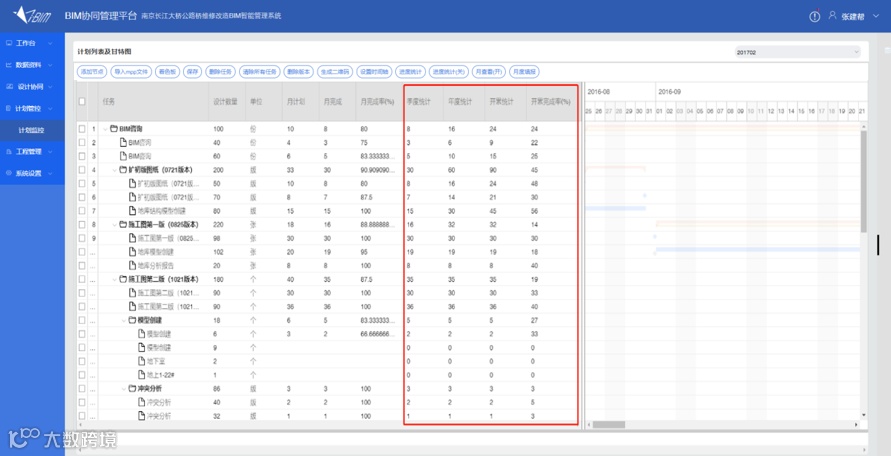Check the box for 地库分析报告 row
891x456 pixels.
point(82,266)
